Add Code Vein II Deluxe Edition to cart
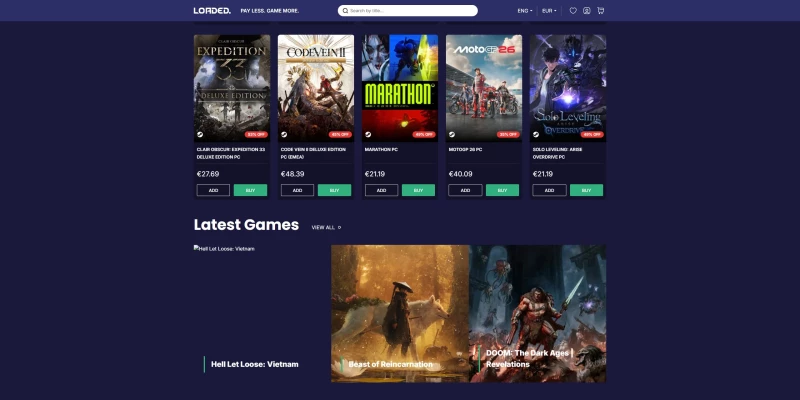The image size is (800, 400). click(x=297, y=190)
